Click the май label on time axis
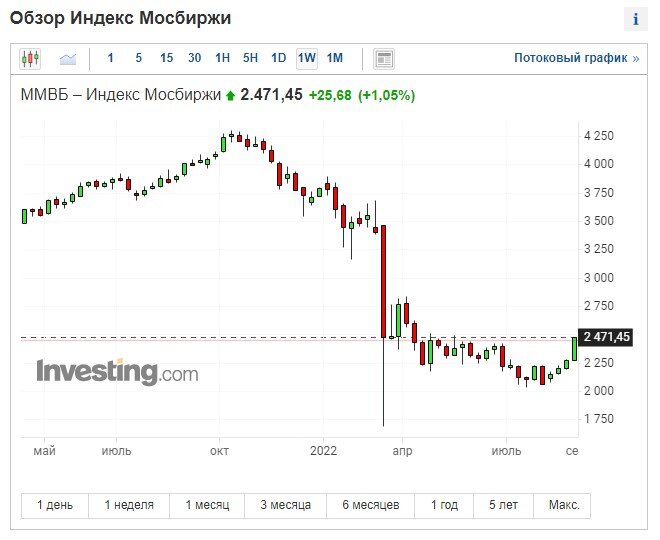 (x=44, y=452)
